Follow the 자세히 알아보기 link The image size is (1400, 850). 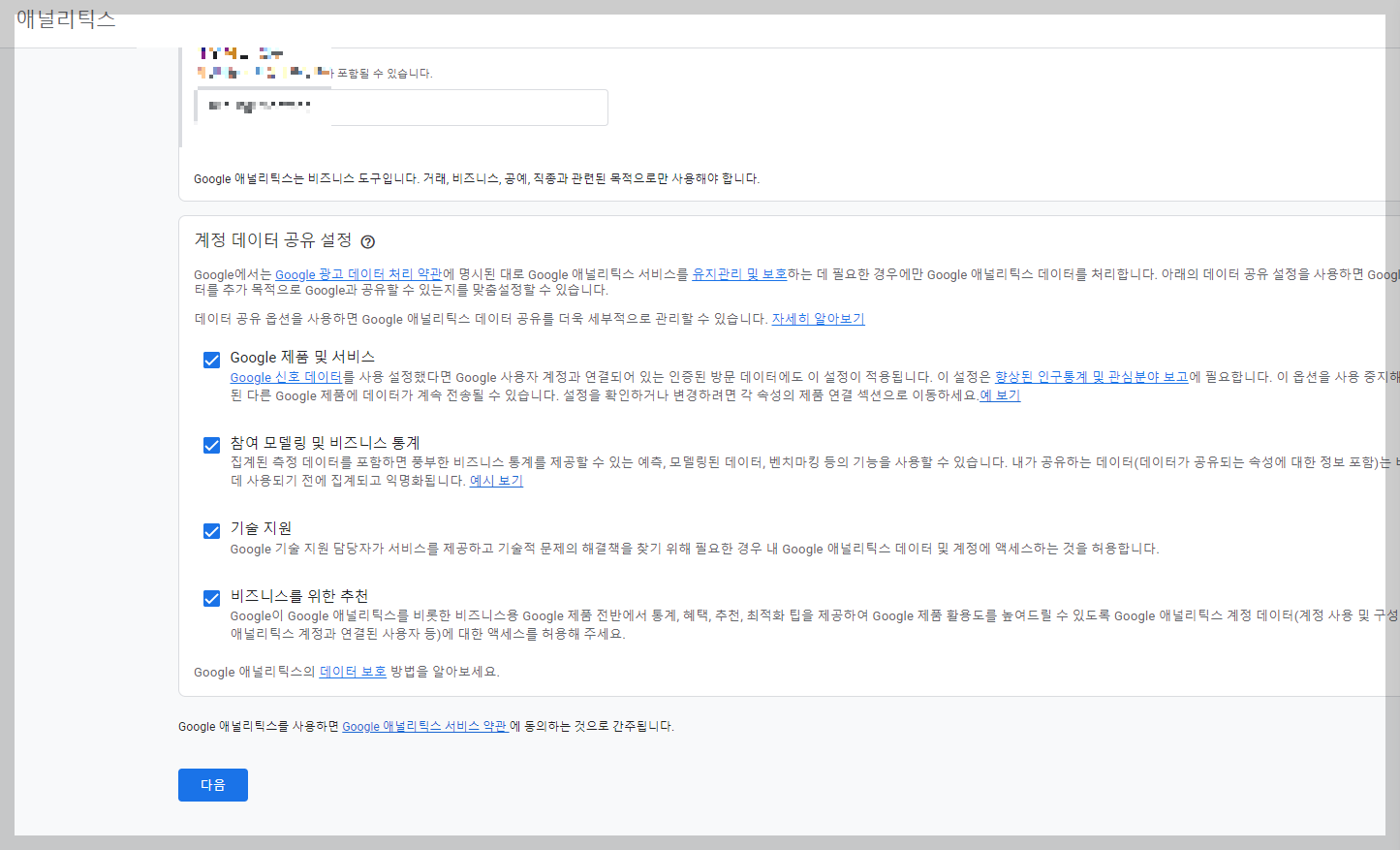pyautogui.click(x=818, y=319)
